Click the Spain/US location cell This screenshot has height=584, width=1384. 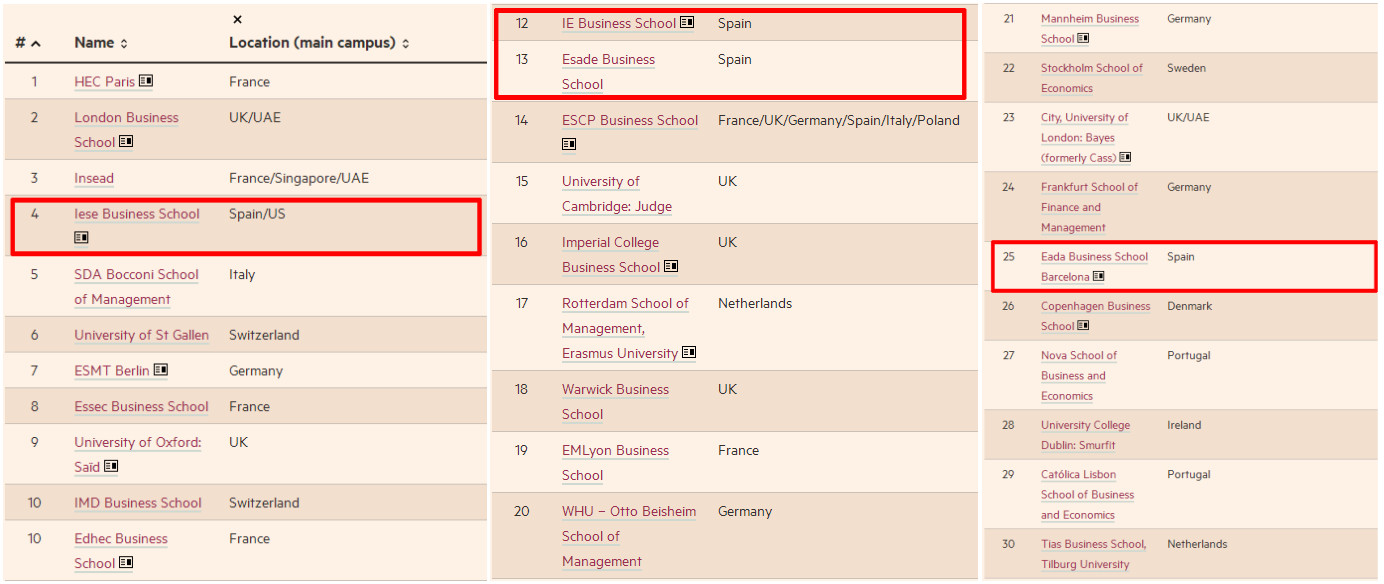(x=257, y=213)
